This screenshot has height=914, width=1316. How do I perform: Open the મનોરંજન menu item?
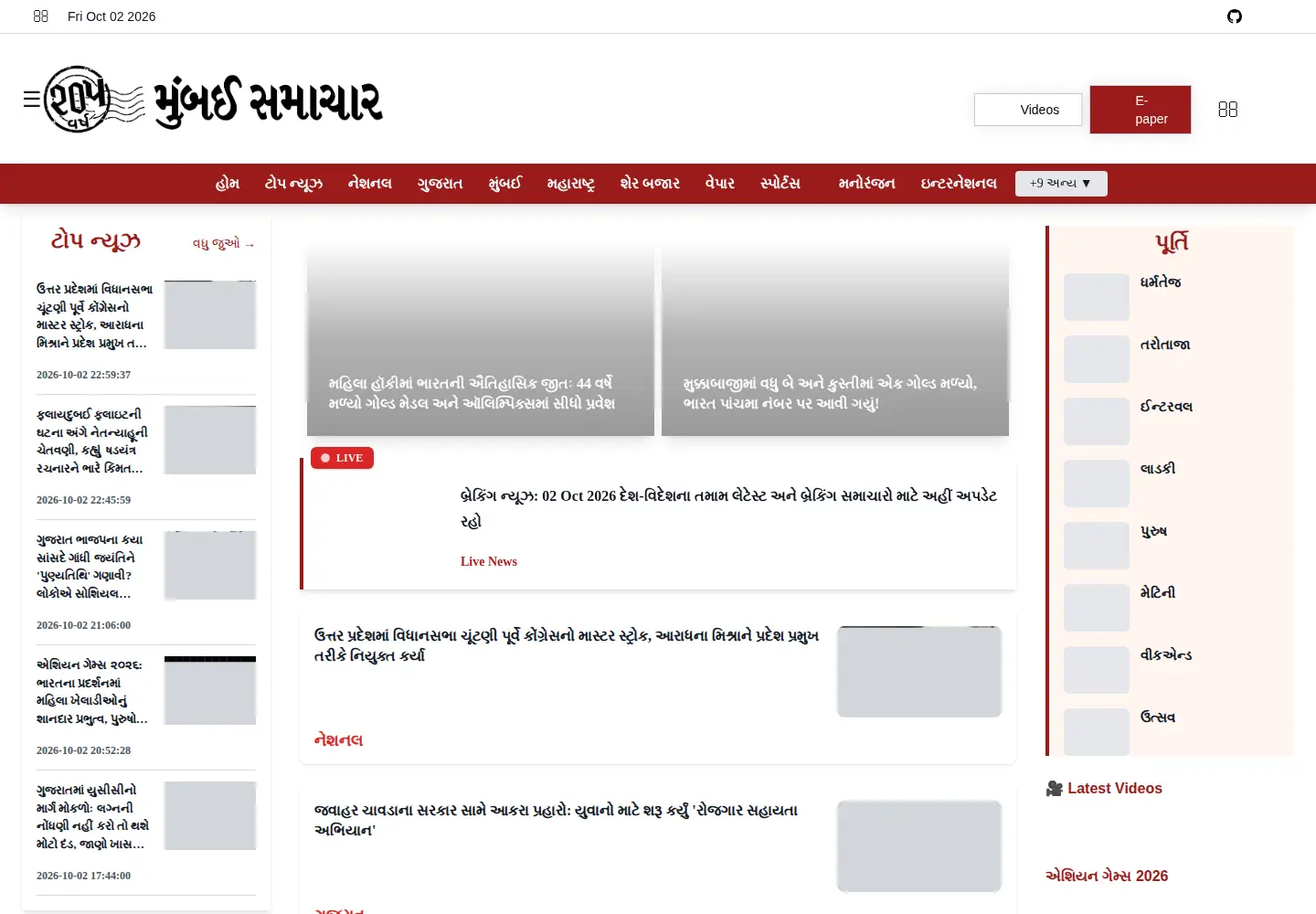tap(866, 184)
